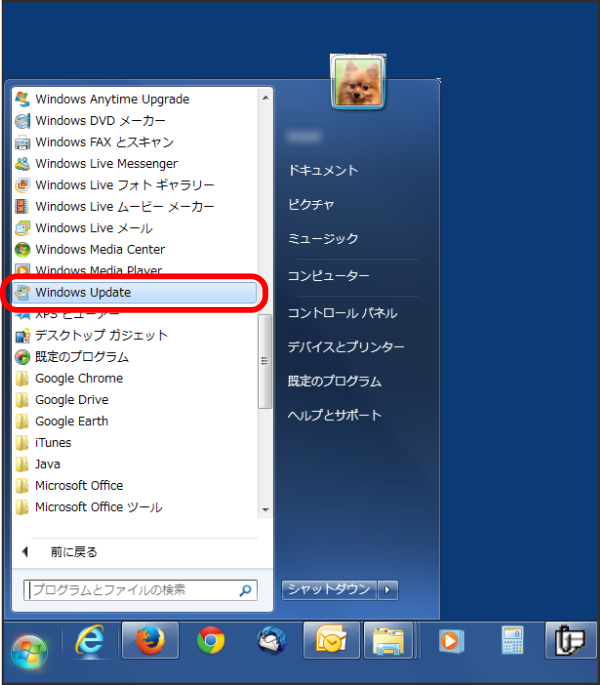The height and width of the screenshot is (685, 600).
Task: Click the Windows FAX とスキャン icon
Action: click(x=22, y=142)
